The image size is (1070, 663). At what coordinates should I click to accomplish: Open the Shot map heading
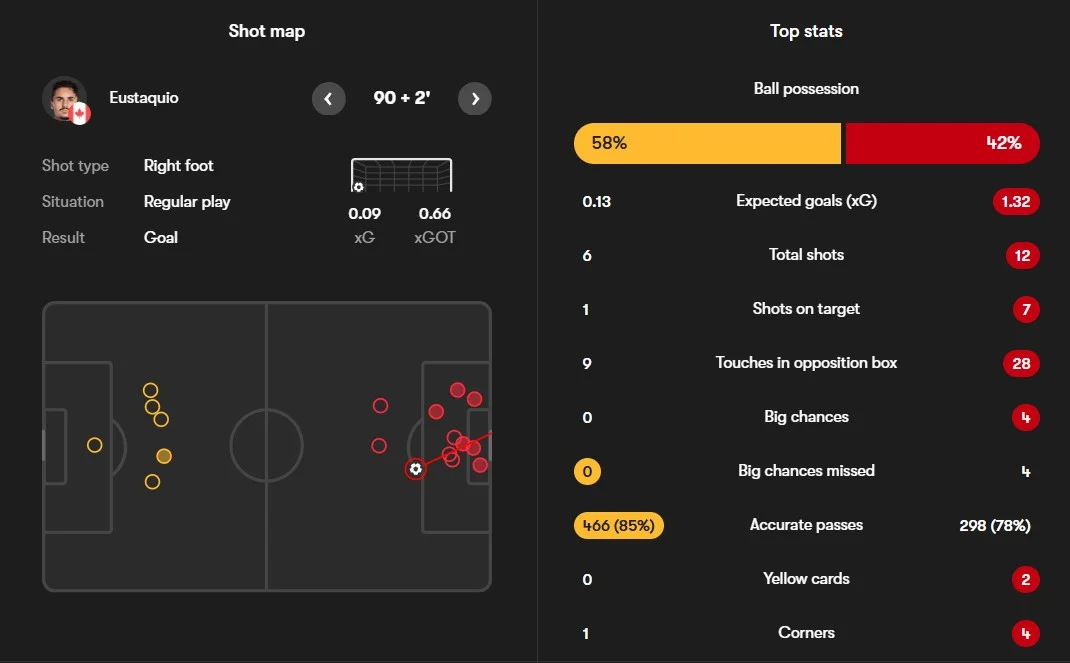(x=267, y=31)
